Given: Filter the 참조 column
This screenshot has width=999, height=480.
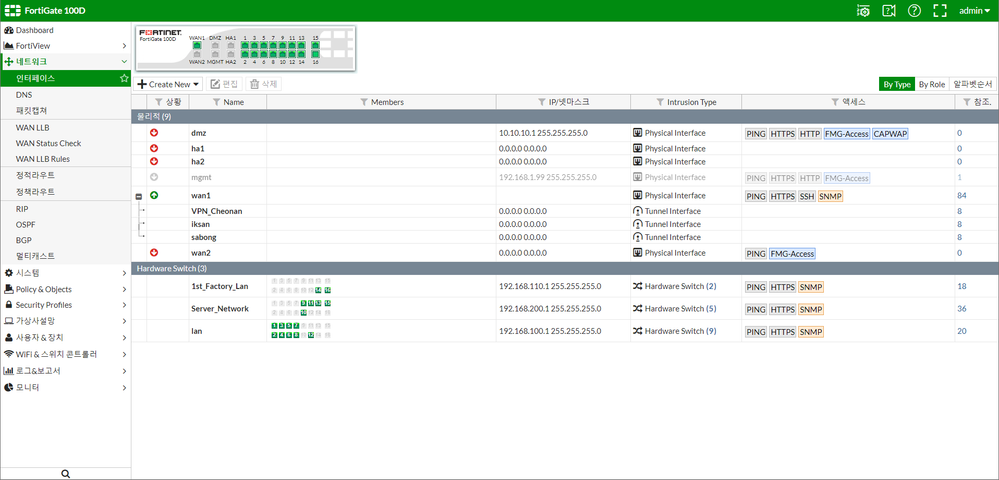Looking at the screenshot, I should point(966,102).
